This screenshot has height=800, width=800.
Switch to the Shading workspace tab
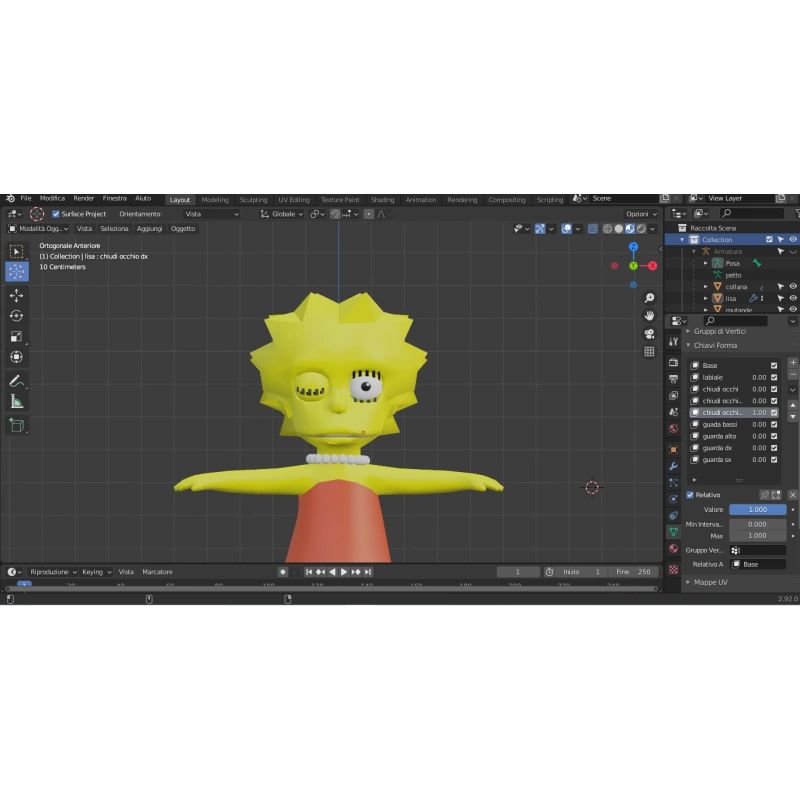pyautogui.click(x=382, y=200)
